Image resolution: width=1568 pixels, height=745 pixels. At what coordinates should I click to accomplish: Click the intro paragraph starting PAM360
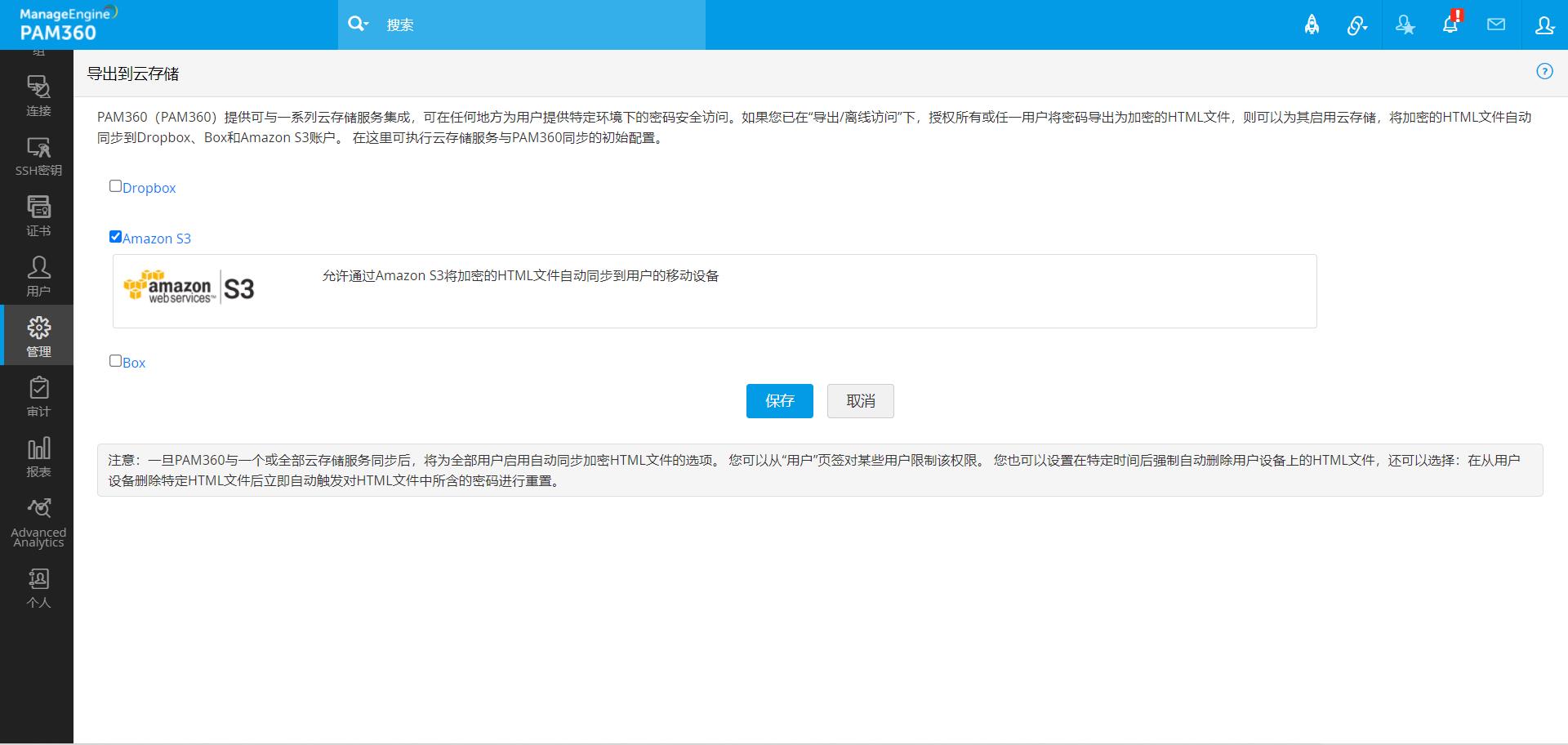(814, 127)
